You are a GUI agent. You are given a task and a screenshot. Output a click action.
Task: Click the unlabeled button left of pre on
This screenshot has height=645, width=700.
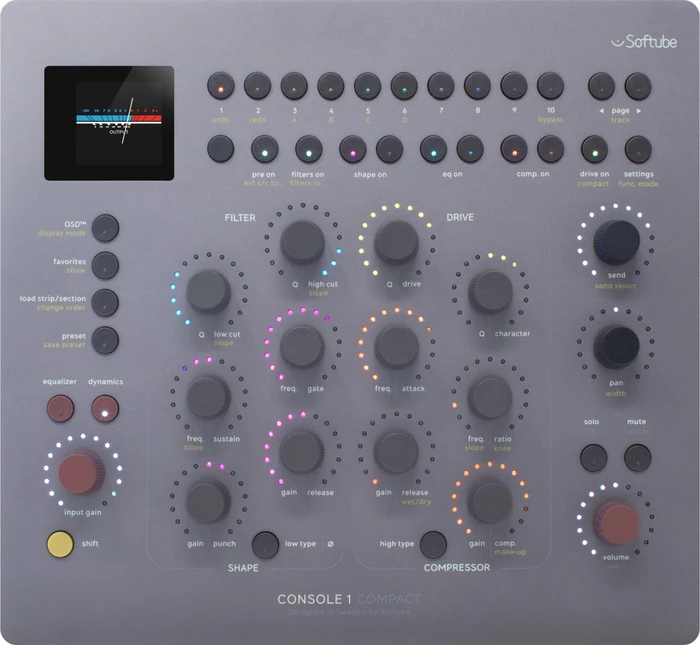(221, 150)
